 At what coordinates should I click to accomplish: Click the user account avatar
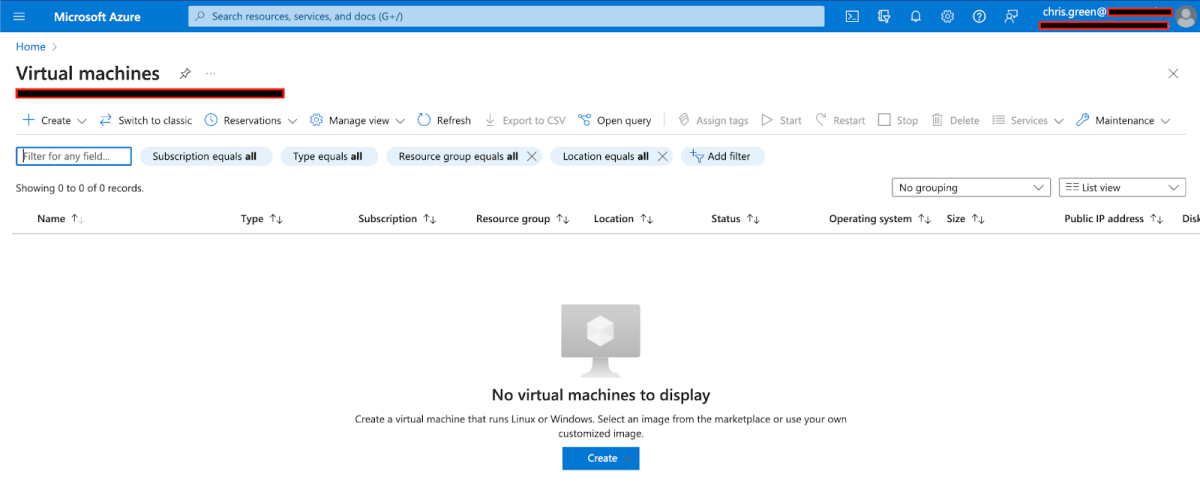click(1186, 16)
